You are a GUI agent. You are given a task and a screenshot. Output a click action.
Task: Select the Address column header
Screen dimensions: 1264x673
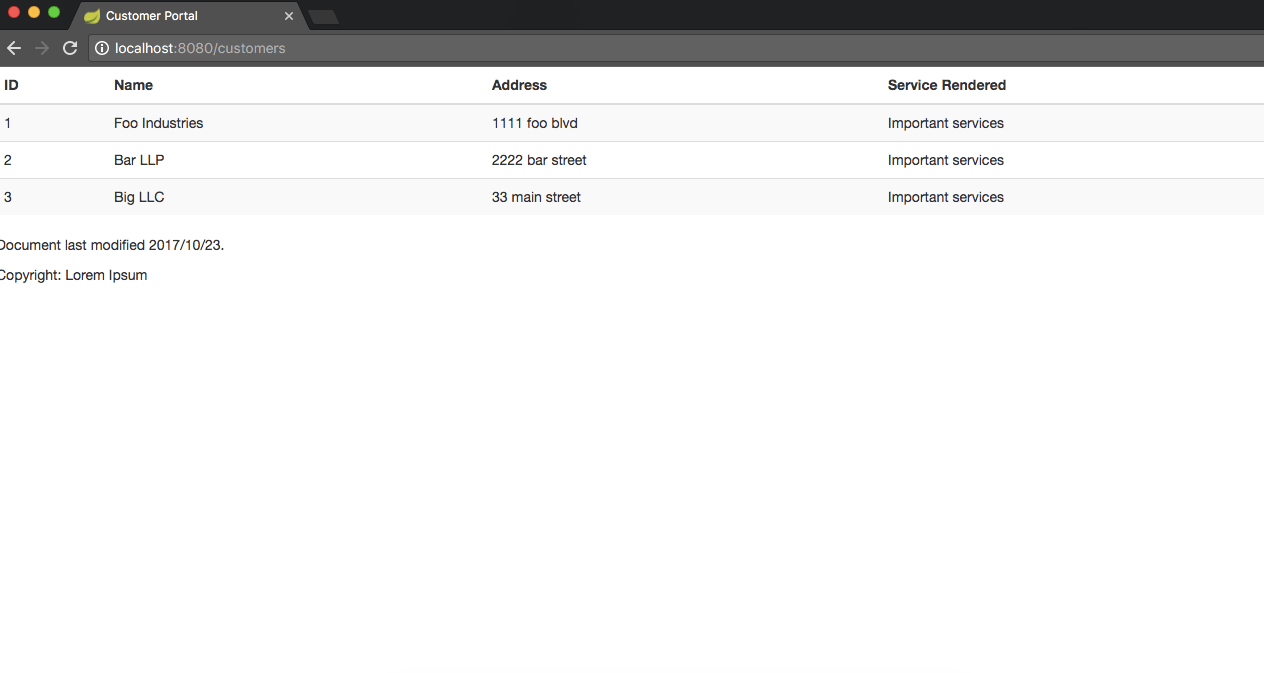[x=519, y=85]
